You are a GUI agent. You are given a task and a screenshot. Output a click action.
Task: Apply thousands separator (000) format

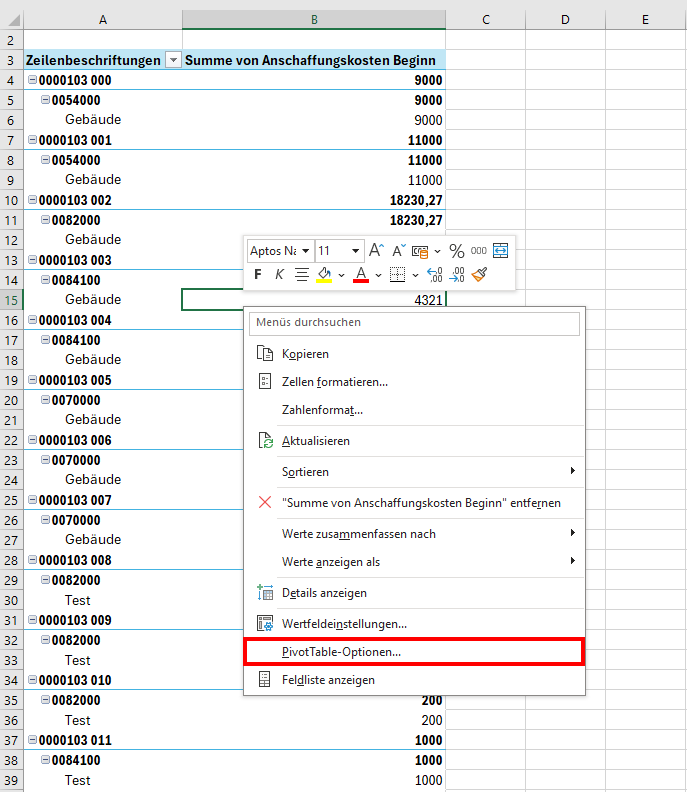478,251
